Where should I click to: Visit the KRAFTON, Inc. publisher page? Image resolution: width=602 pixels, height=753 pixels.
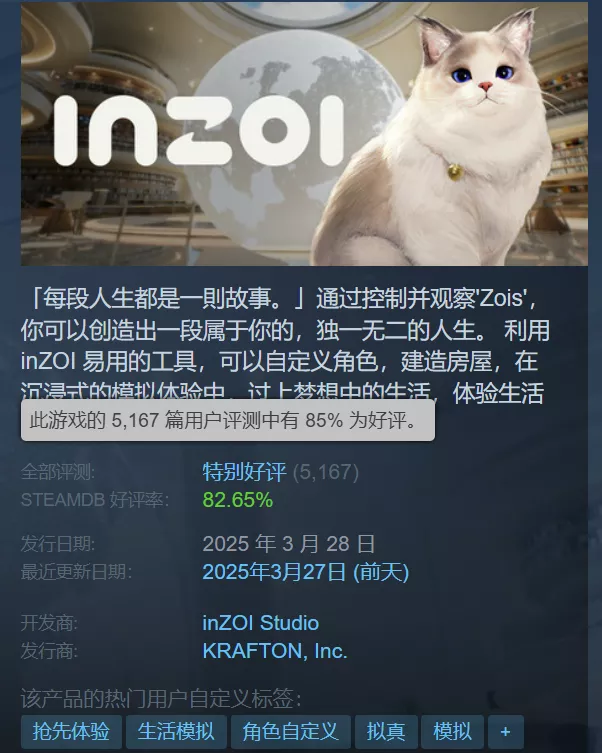[275, 651]
